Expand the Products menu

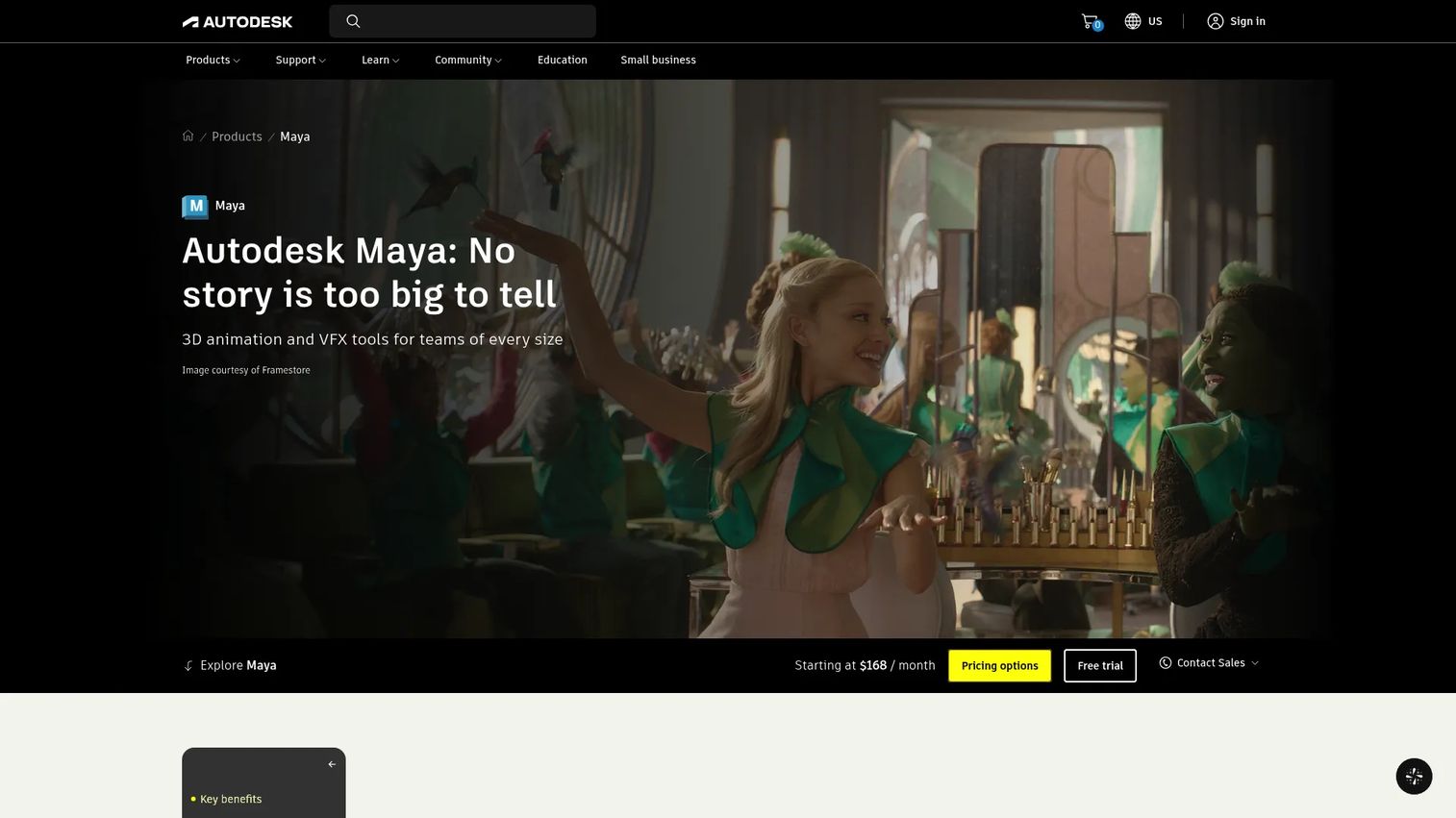click(x=213, y=60)
